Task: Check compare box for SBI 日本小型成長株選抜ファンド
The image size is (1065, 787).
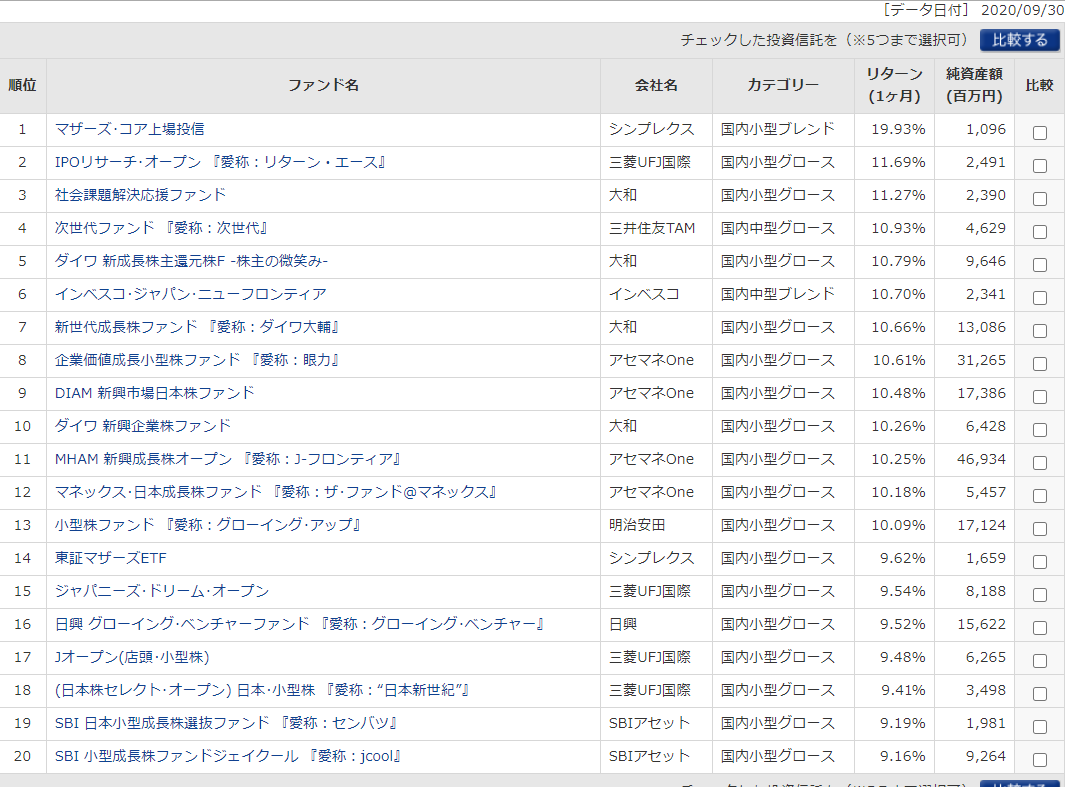Action: point(1039,727)
